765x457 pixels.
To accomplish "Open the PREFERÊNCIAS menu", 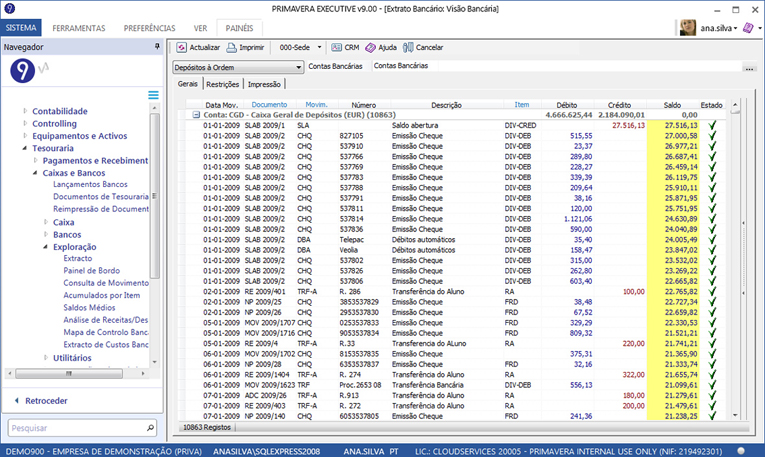I will coord(149,28).
